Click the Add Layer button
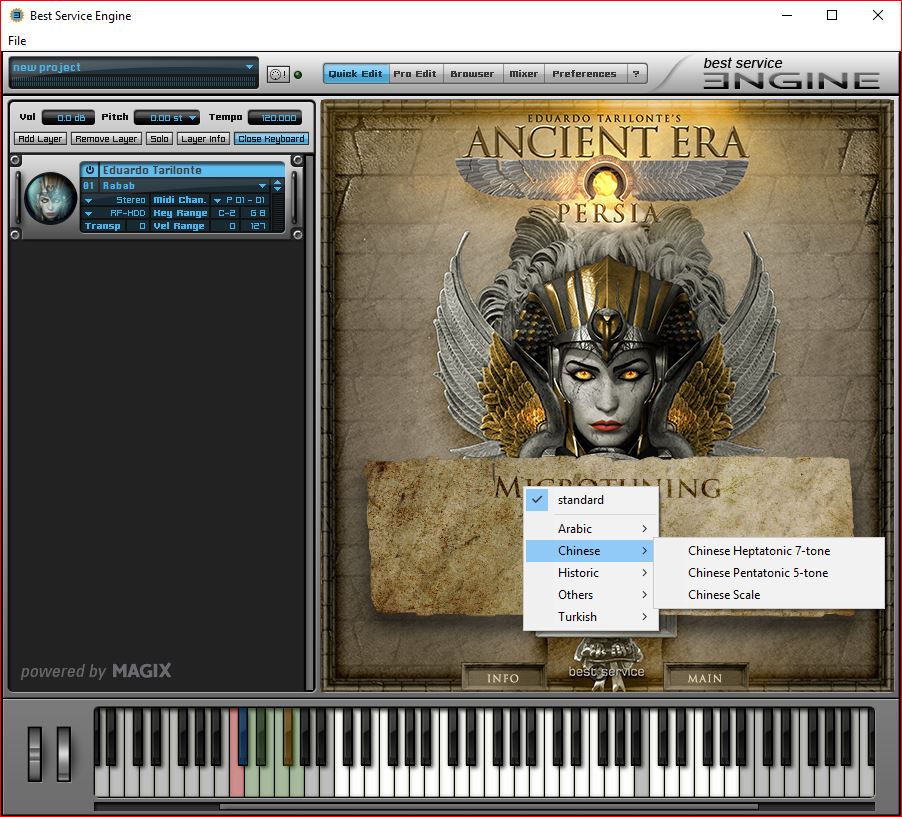The width and height of the screenshot is (902, 817). [40, 139]
